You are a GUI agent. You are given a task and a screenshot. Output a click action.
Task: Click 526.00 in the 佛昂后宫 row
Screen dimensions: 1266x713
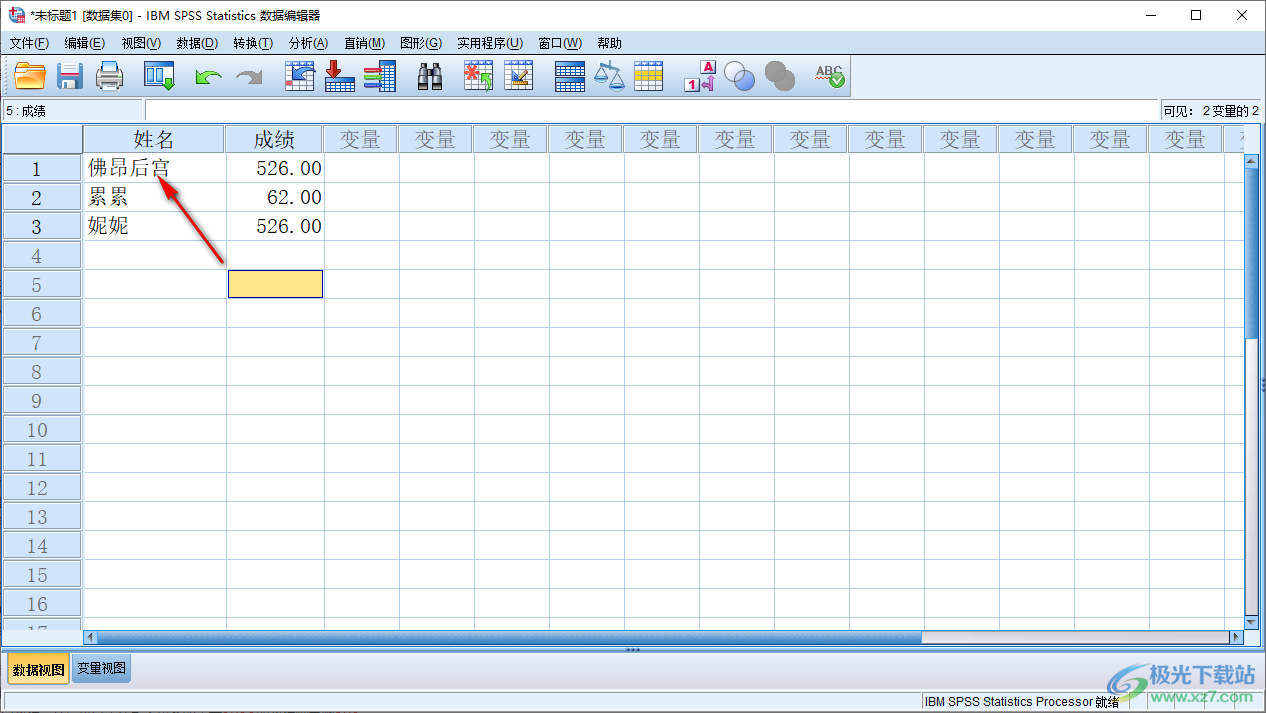pyautogui.click(x=275, y=169)
